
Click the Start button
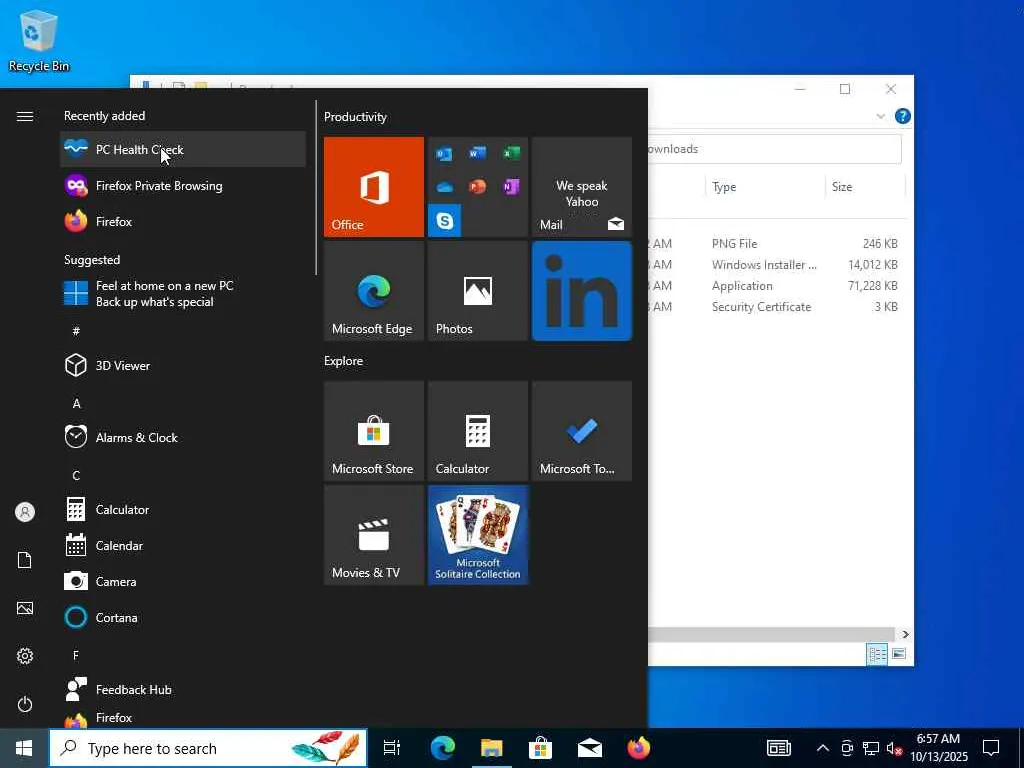24,748
